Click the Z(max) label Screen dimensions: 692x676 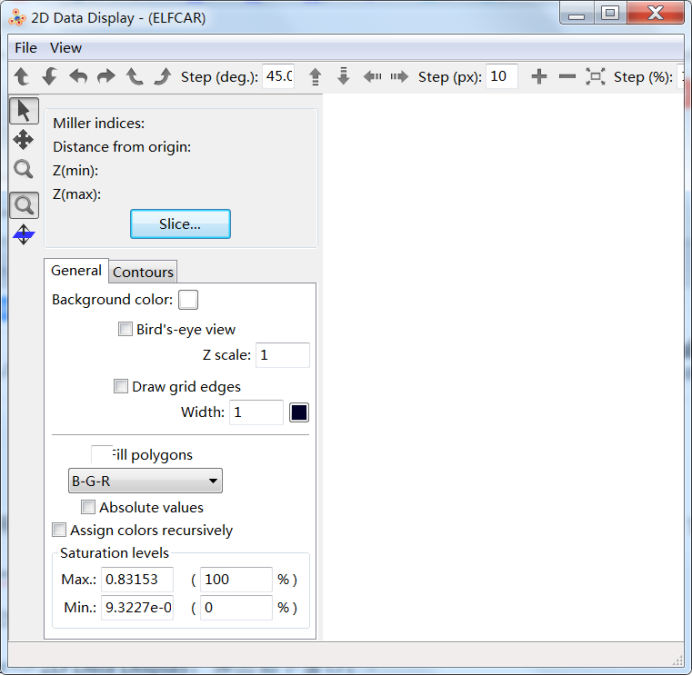pyautogui.click(x=77, y=194)
